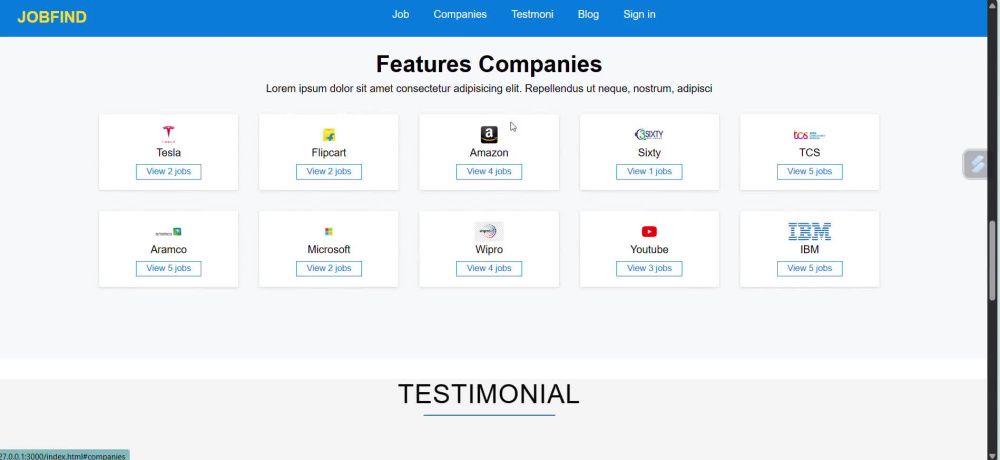Click the Youtube company name
Screen dimensions: 1000x460
(649, 249)
